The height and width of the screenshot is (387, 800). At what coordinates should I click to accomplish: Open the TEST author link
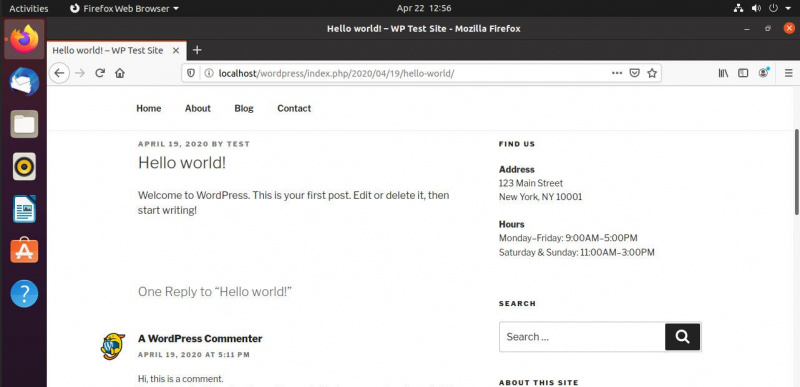click(x=238, y=144)
